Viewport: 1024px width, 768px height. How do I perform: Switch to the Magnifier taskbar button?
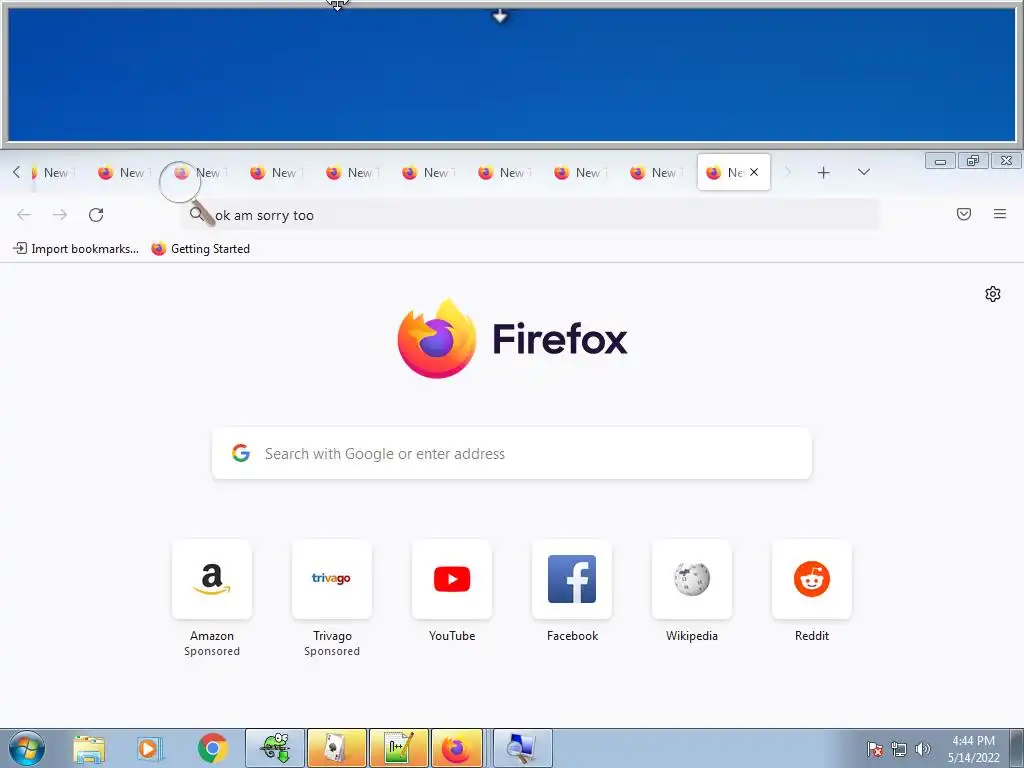(522, 748)
